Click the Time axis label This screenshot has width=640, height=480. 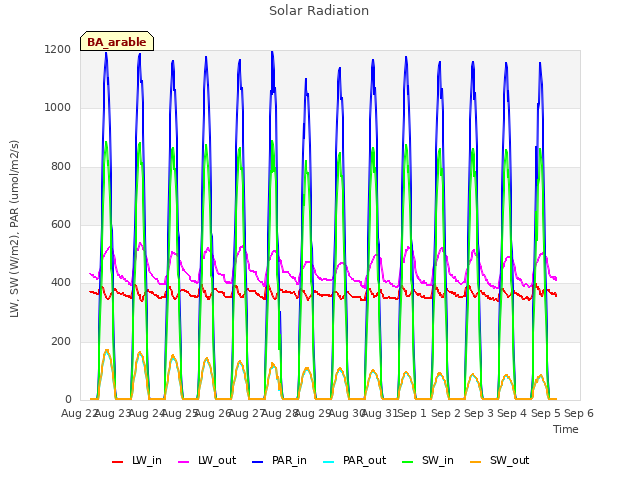566,429
